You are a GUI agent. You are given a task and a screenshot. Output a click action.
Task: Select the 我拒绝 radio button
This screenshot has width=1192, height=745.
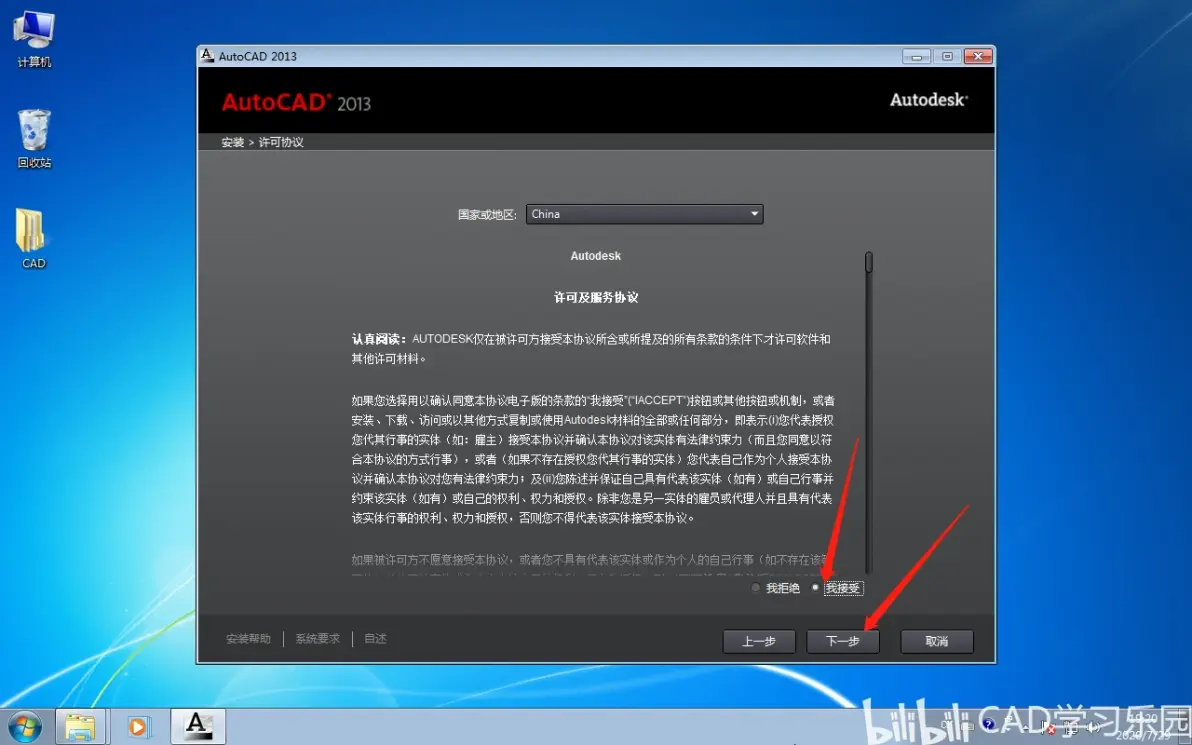[x=756, y=588]
